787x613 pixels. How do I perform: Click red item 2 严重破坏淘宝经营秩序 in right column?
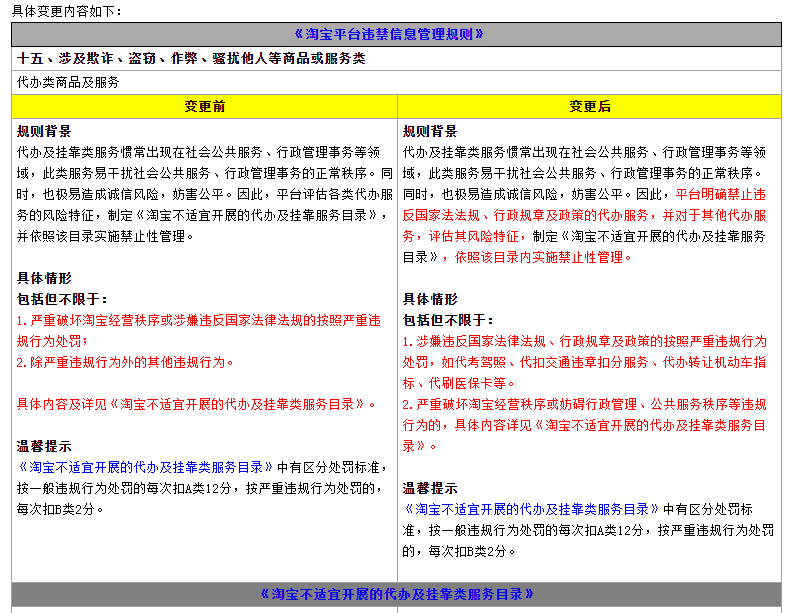point(584,425)
